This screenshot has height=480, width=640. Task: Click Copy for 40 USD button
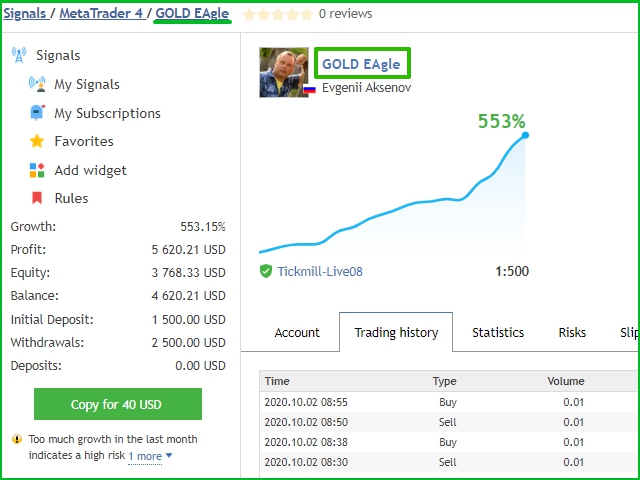pos(118,404)
